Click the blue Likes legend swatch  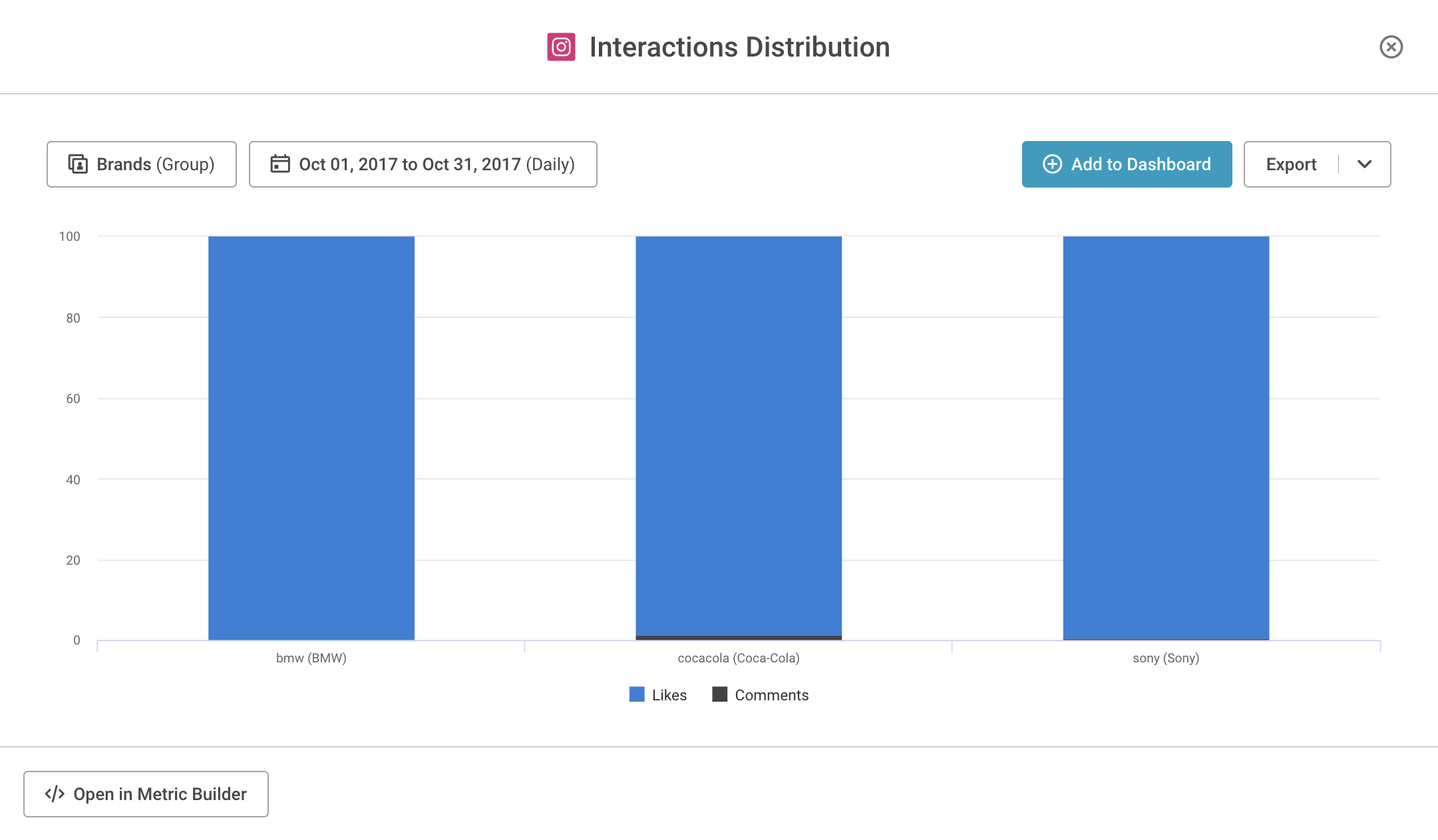point(637,694)
